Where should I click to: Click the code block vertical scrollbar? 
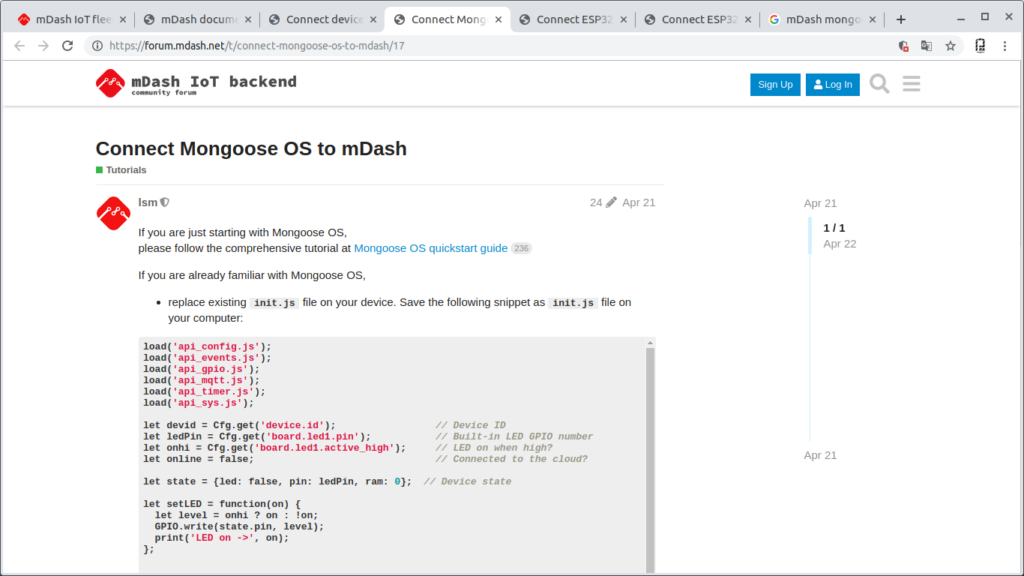click(x=650, y=460)
